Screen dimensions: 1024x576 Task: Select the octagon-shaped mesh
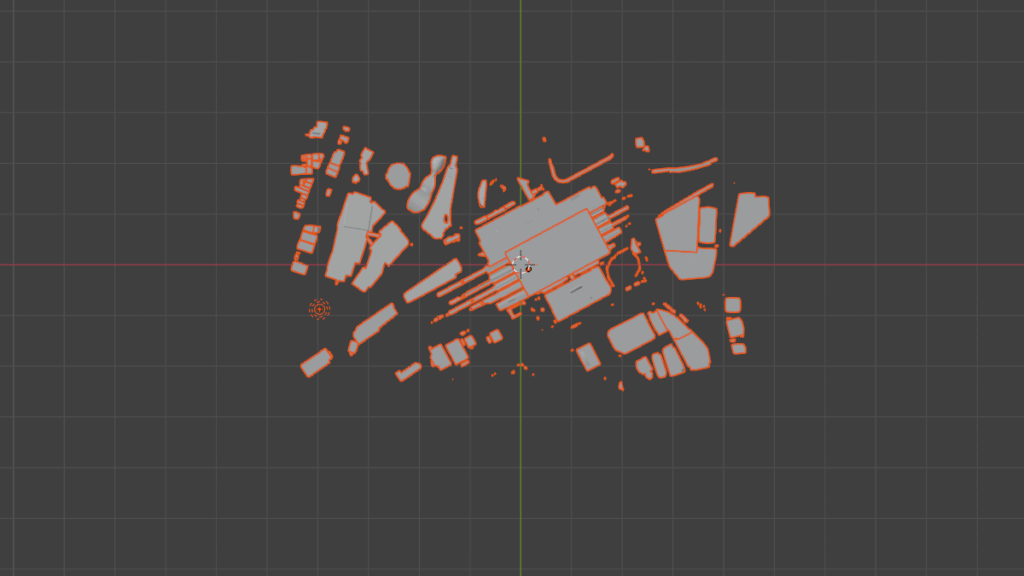point(398,176)
